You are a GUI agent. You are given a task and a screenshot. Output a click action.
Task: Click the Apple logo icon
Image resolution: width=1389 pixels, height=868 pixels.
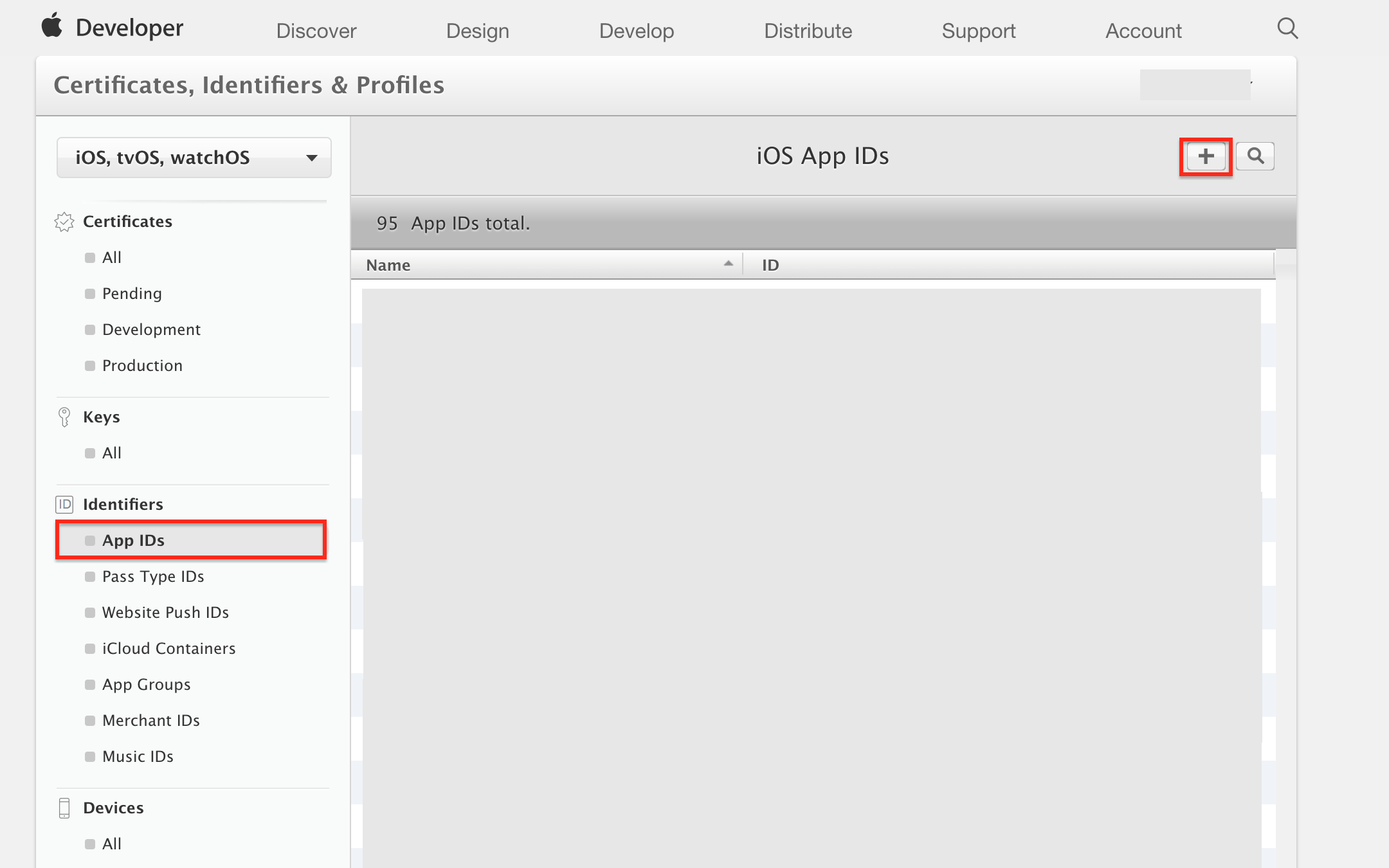click(52, 26)
